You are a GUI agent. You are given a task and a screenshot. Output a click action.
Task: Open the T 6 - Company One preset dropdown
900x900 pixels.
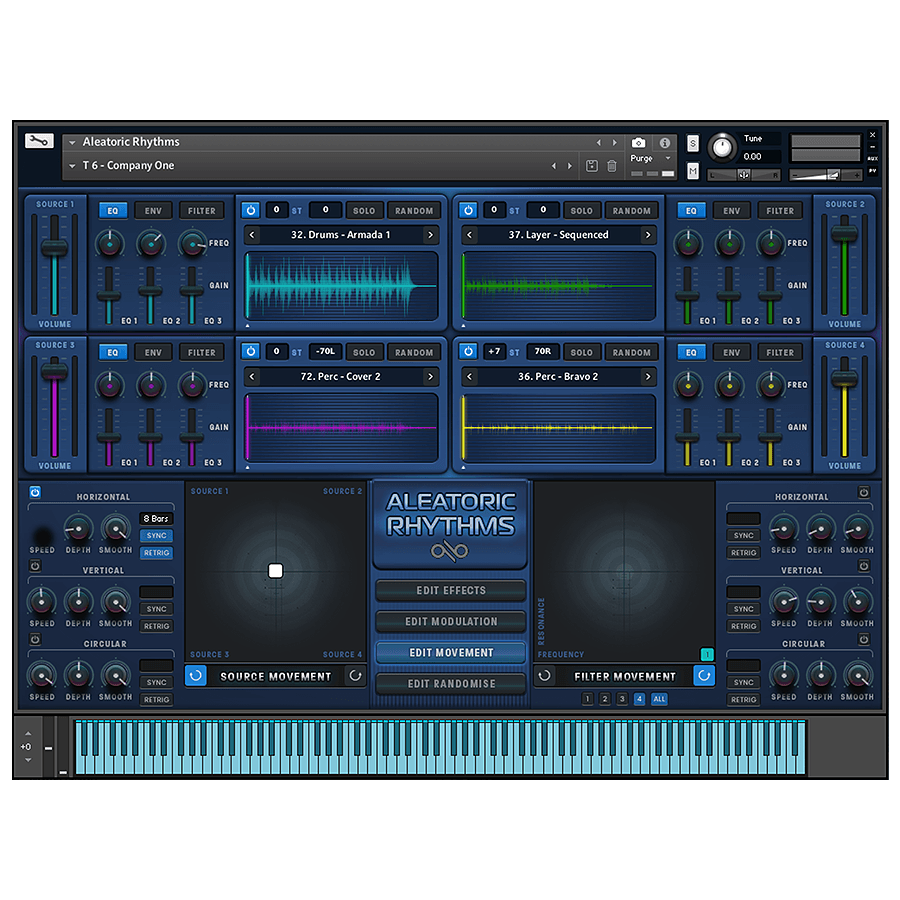72,166
